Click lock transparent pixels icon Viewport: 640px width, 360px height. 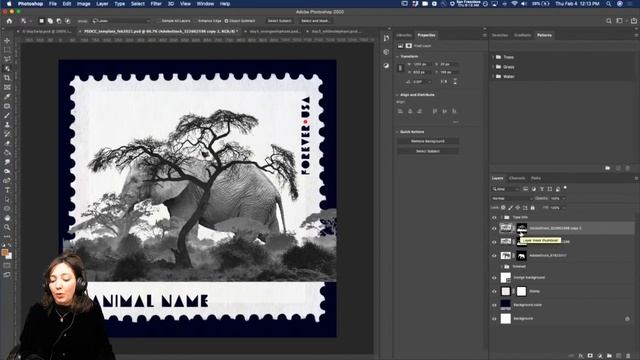[503, 208]
